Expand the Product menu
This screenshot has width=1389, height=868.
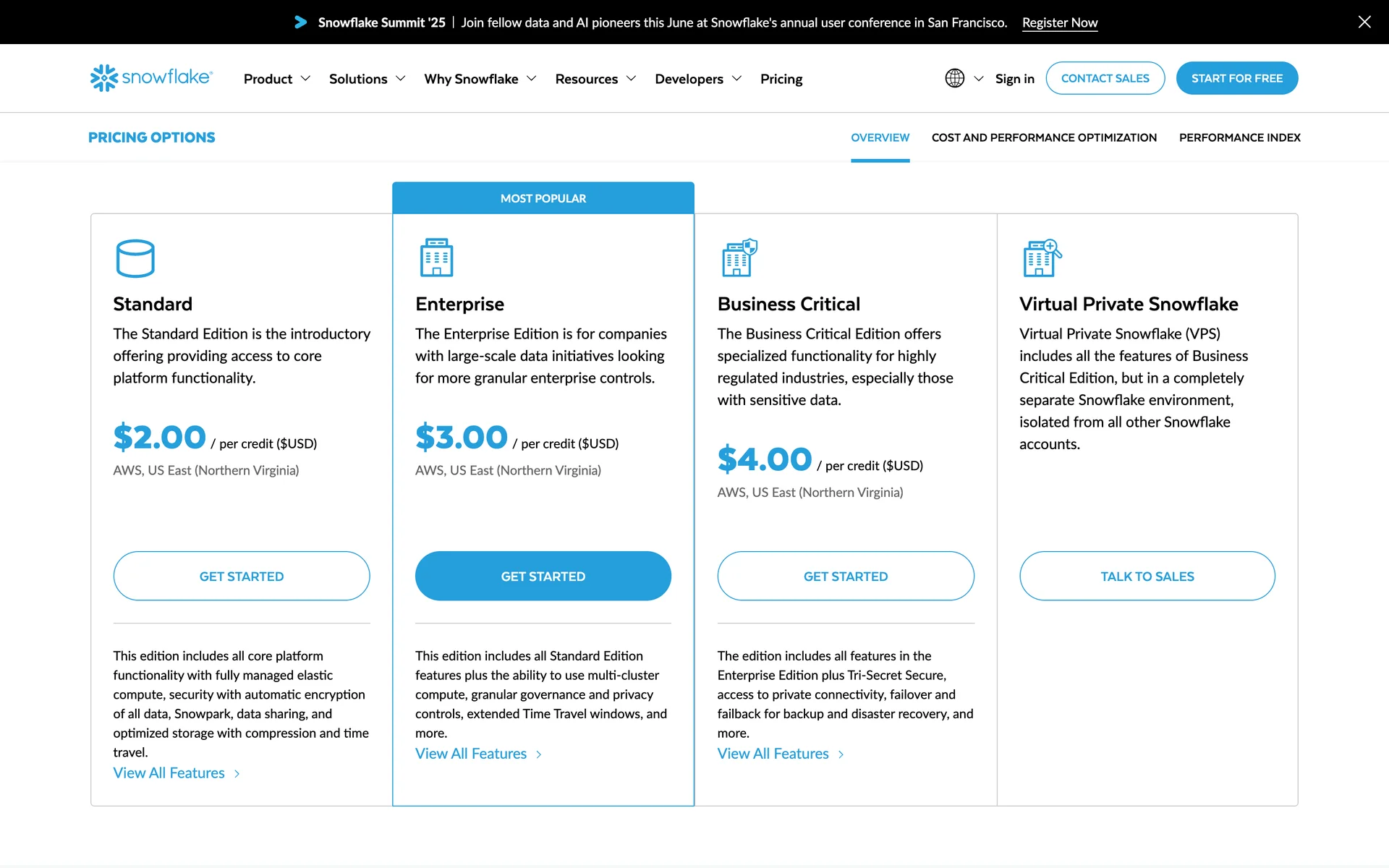click(276, 79)
